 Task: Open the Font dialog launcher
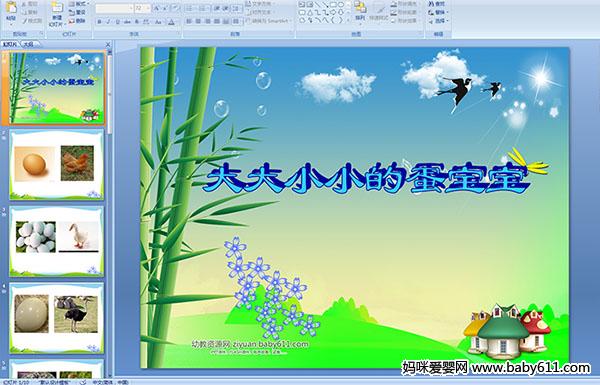[178, 34]
